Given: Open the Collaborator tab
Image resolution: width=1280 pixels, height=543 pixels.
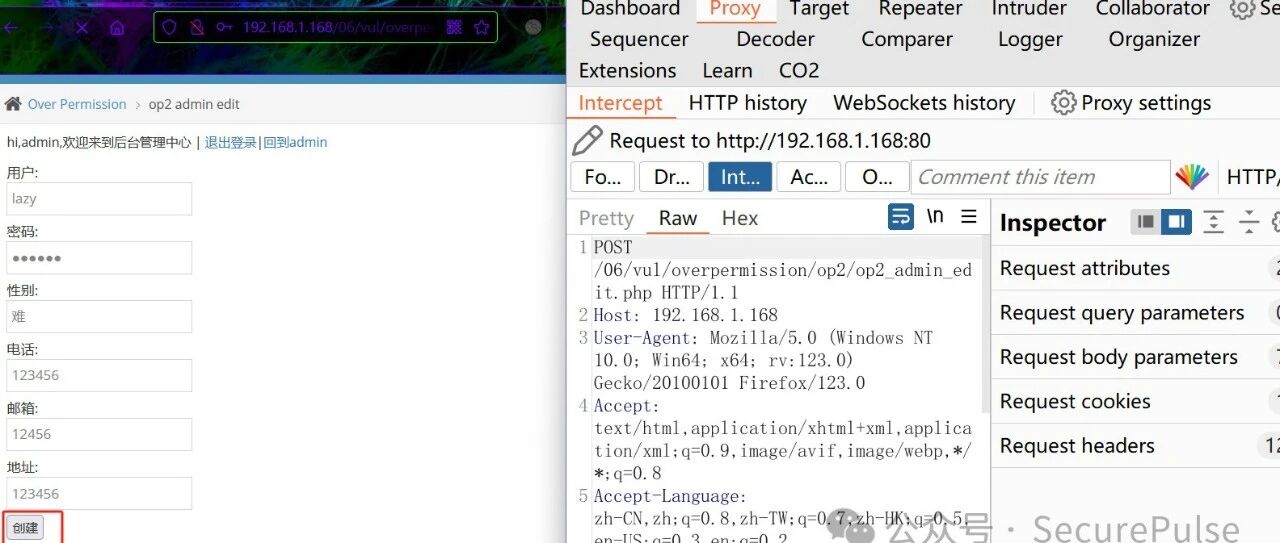Looking at the screenshot, I should click(x=1153, y=9).
